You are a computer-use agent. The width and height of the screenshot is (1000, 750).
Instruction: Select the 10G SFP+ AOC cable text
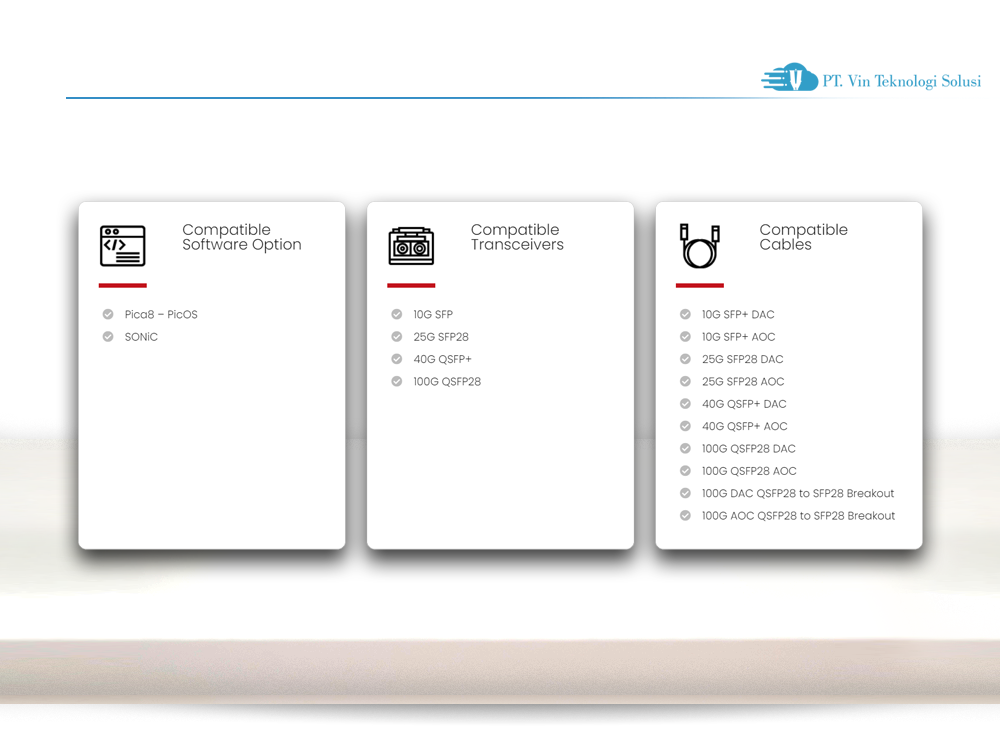pos(739,337)
